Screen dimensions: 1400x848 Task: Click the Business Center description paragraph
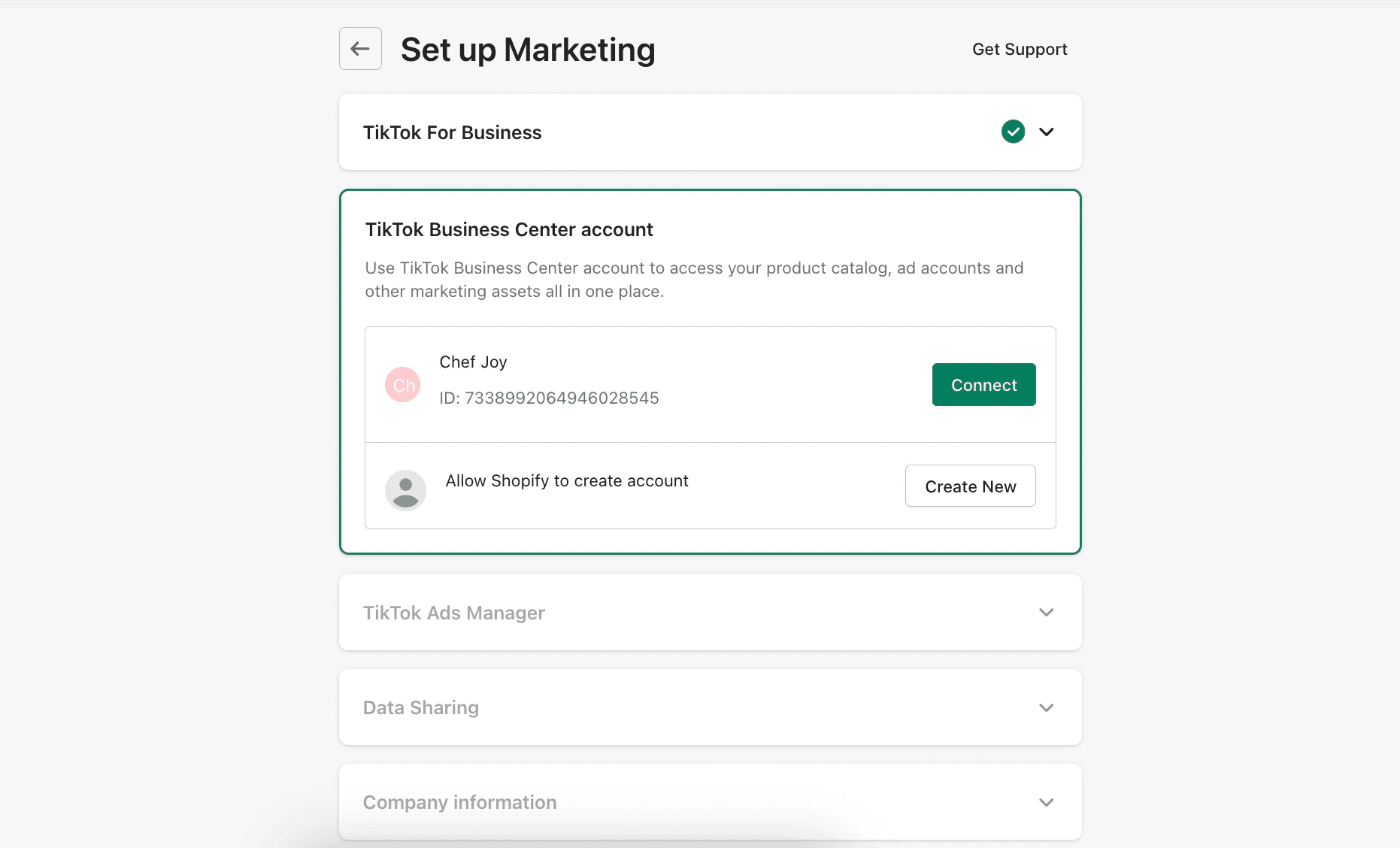tap(694, 280)
